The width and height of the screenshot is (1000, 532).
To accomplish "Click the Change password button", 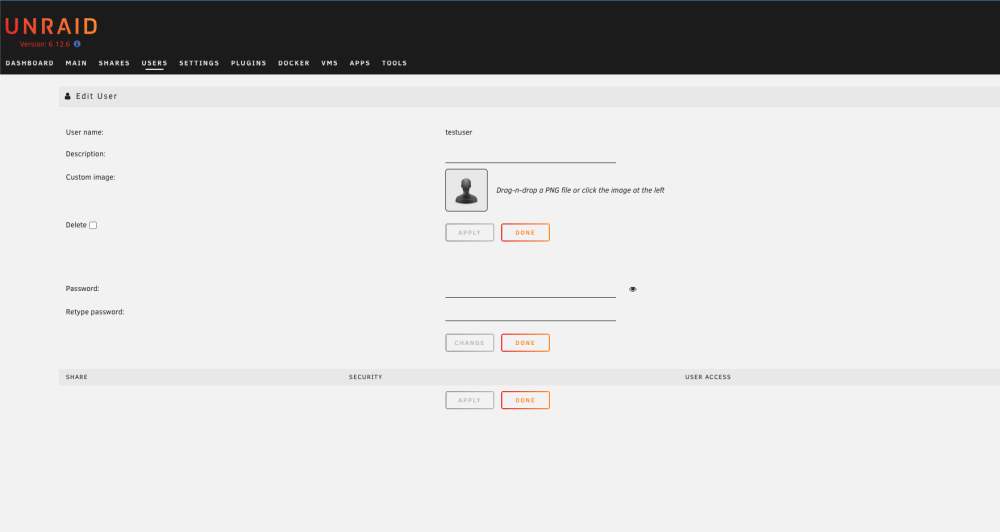I will pos(469,343).
